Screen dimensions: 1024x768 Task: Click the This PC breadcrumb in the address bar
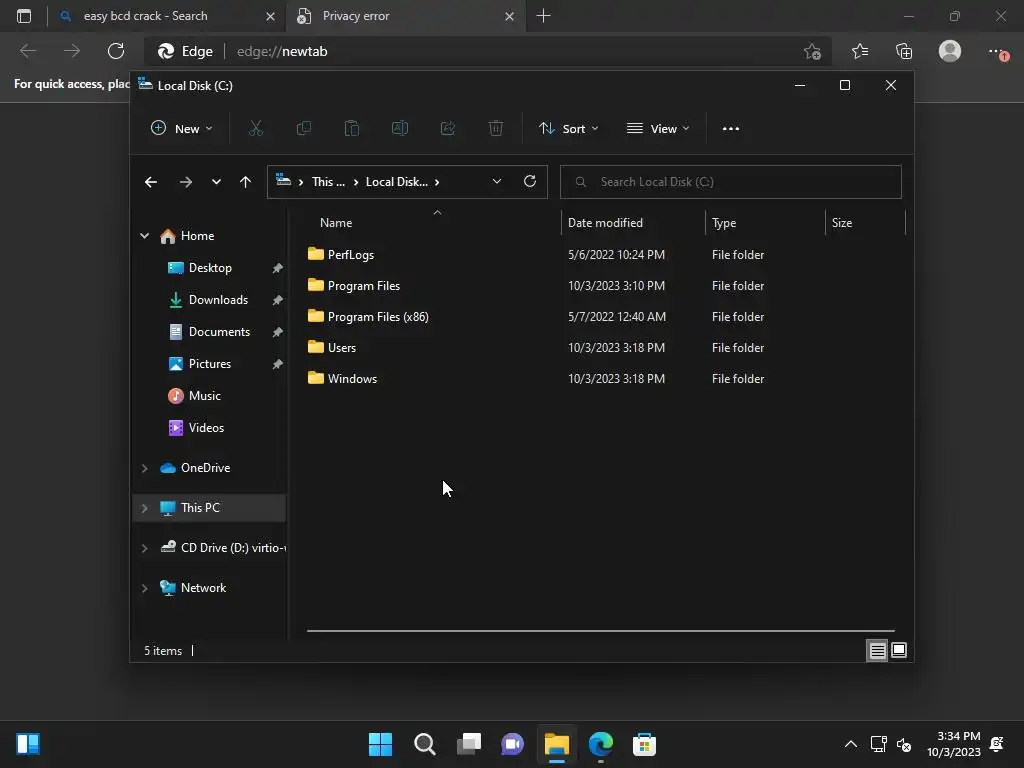point(328,182)
